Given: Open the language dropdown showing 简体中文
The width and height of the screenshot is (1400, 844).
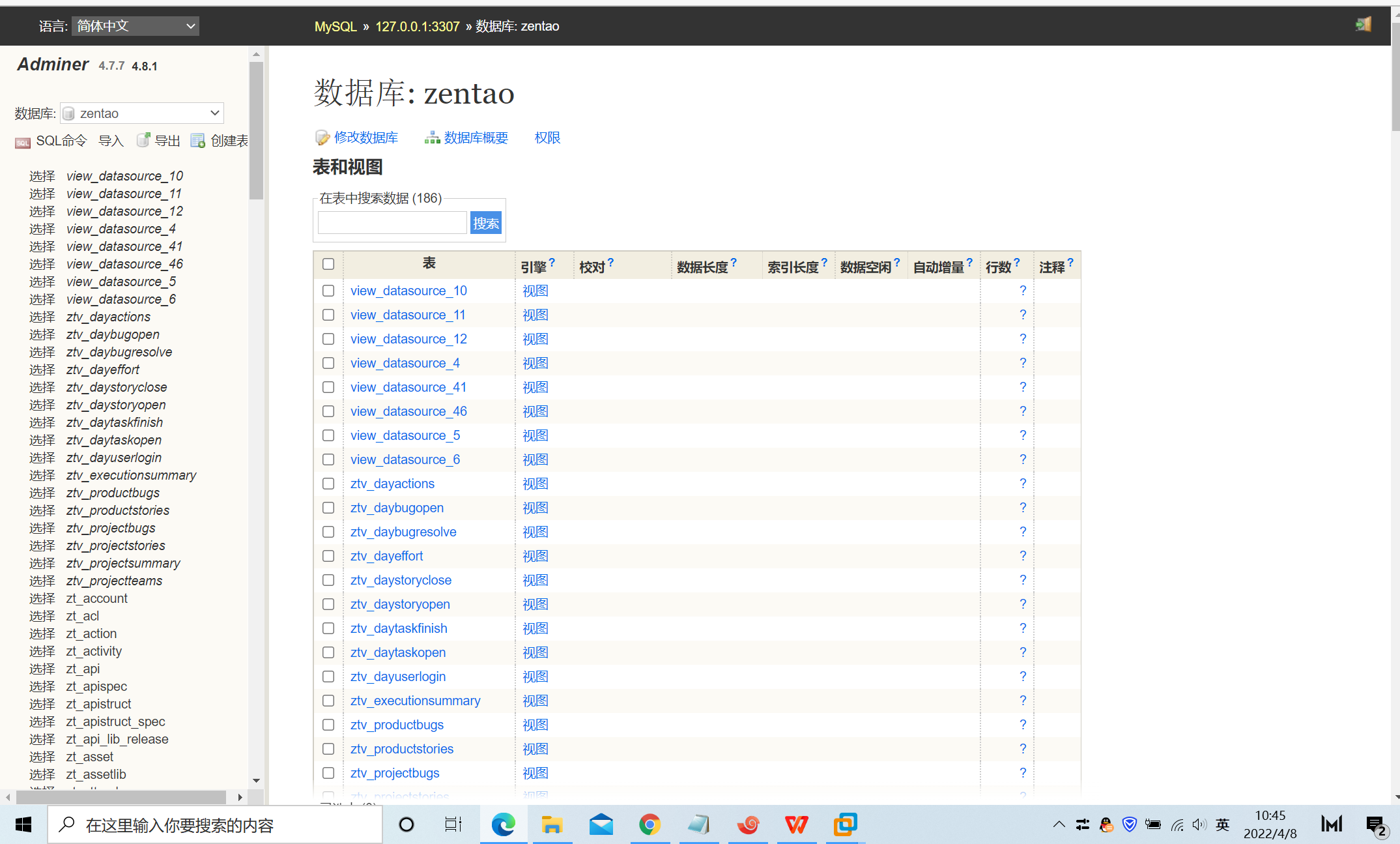Looking at the screenshot, I should click(136, 26).
